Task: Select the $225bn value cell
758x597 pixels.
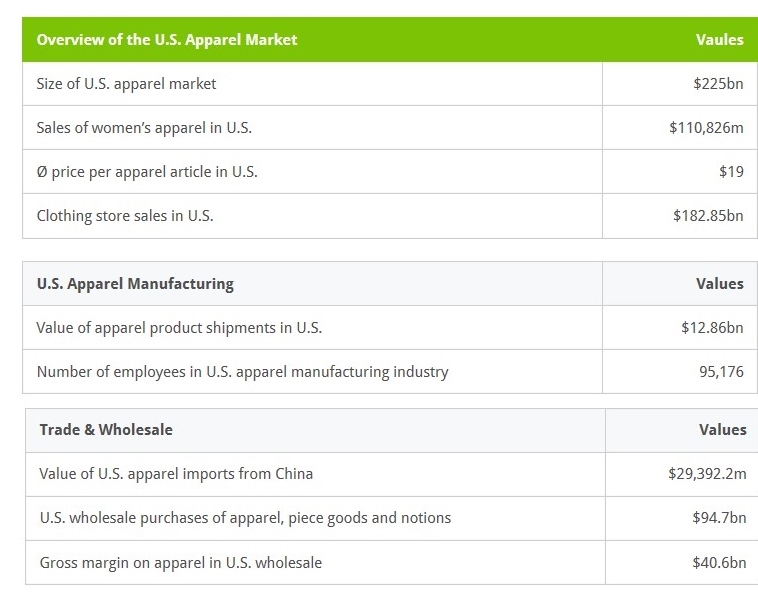Action: click(718, 84)
